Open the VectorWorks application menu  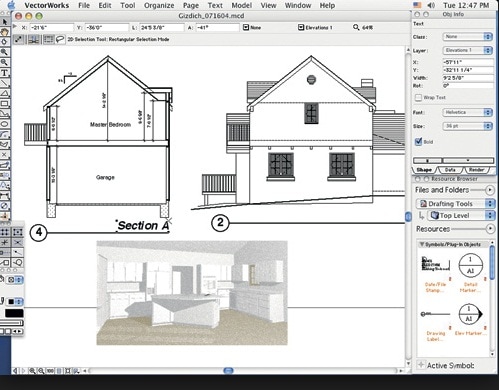coord(47,5)
